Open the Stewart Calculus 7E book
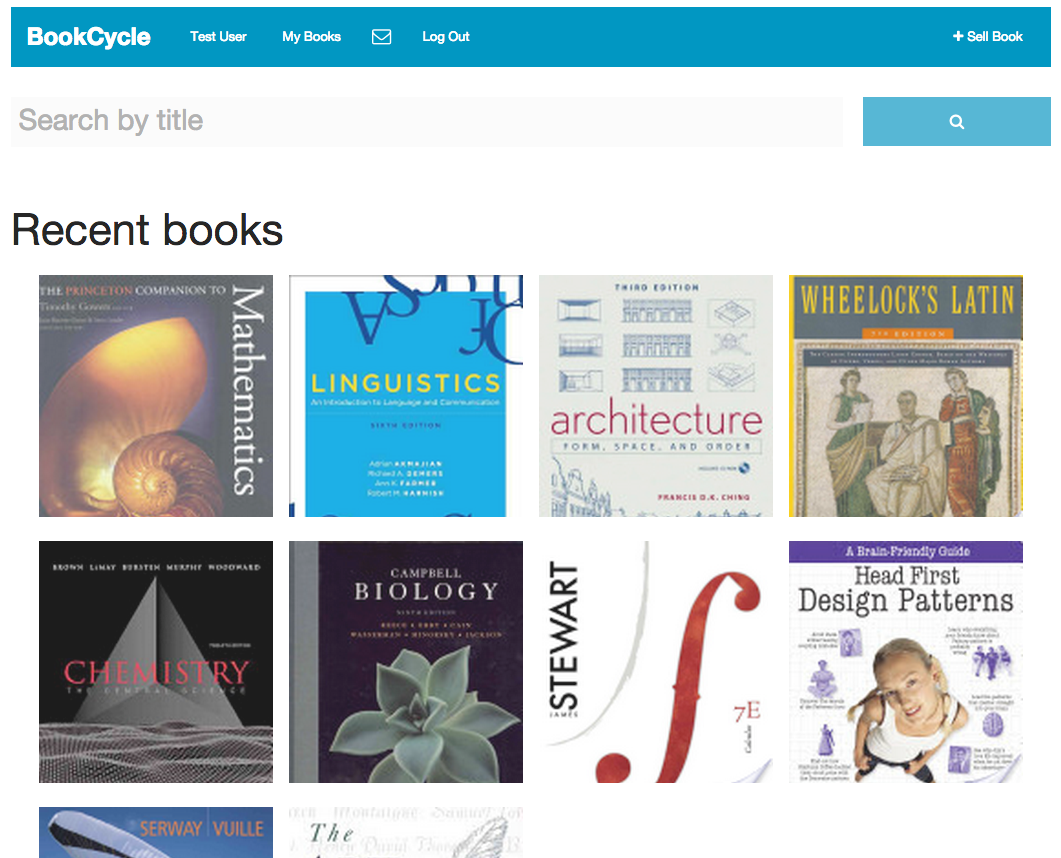 click(x=656, y=662)
